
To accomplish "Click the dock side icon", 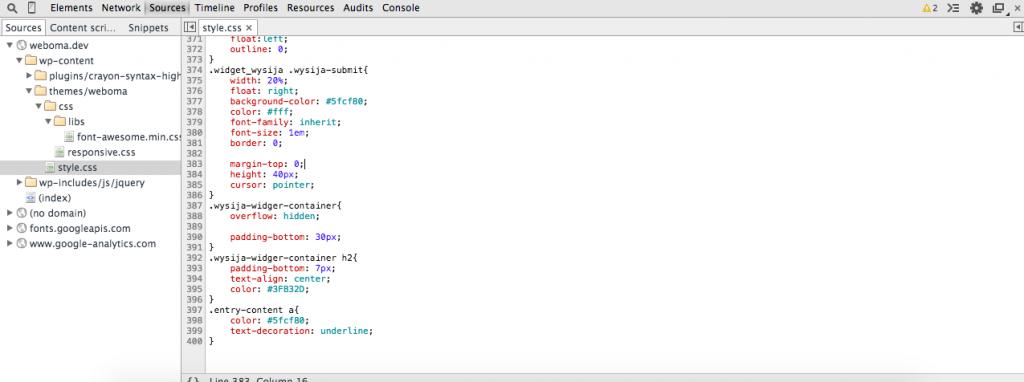I will point(998,8).
